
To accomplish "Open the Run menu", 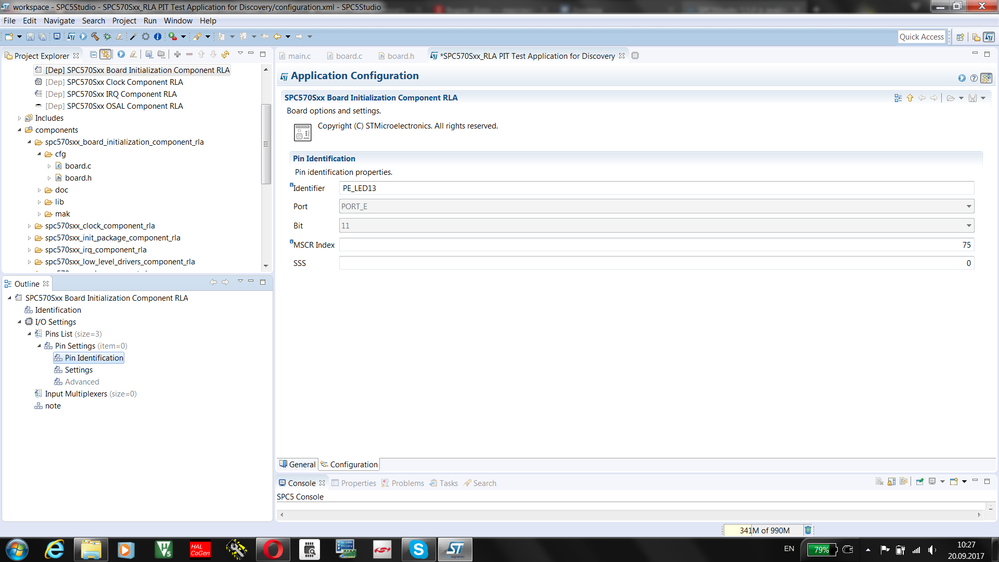I will click(150, 20).
